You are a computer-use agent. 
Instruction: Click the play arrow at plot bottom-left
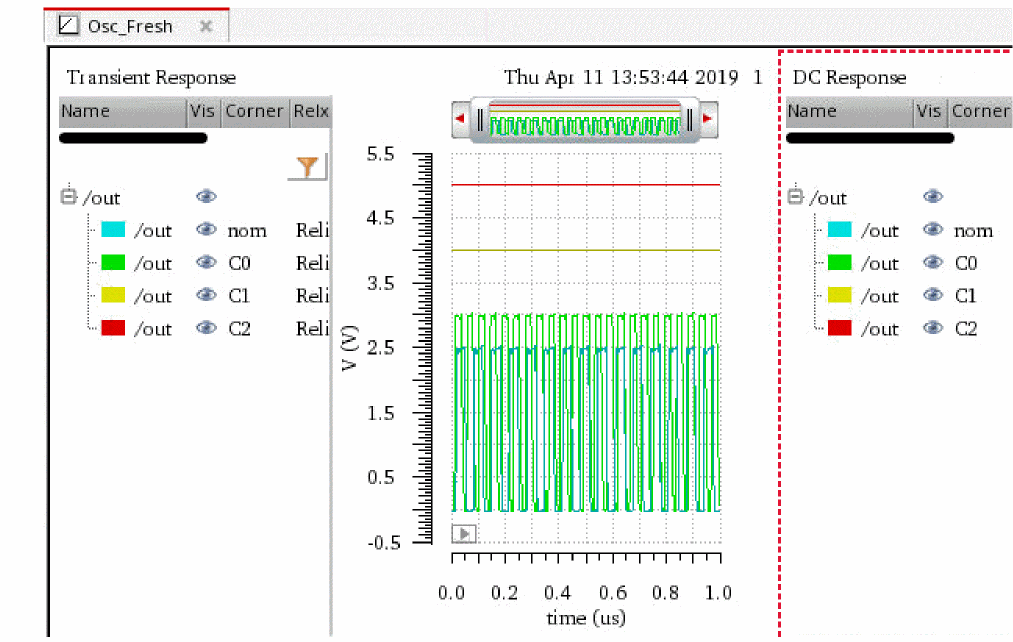(463, 534)
